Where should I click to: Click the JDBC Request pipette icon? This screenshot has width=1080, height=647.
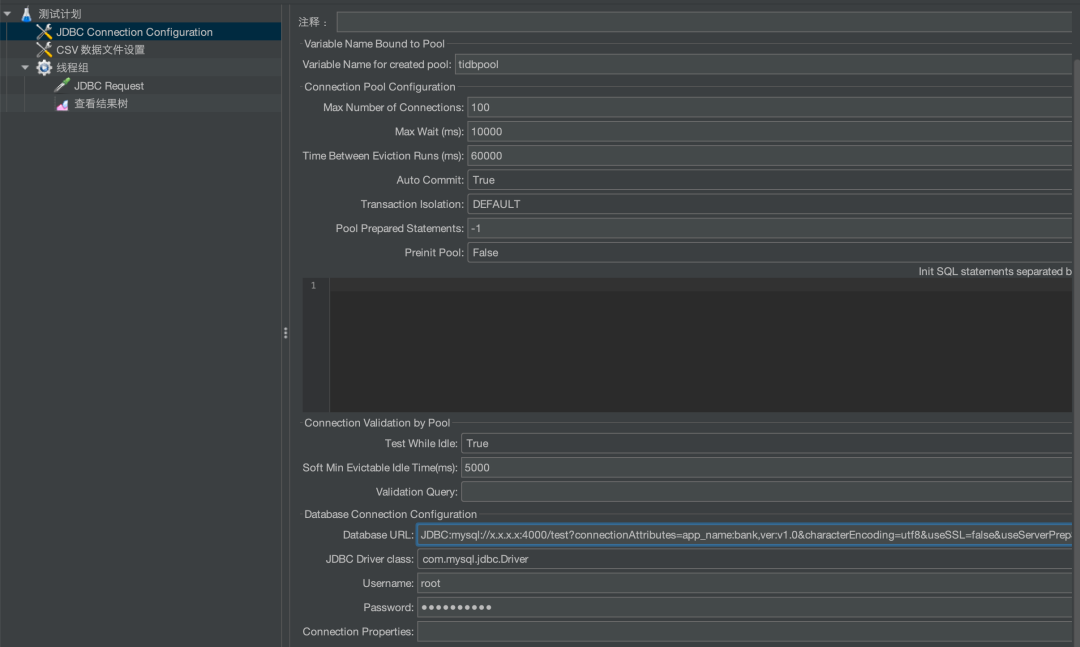pyautogui.click(x=62, y=85)
